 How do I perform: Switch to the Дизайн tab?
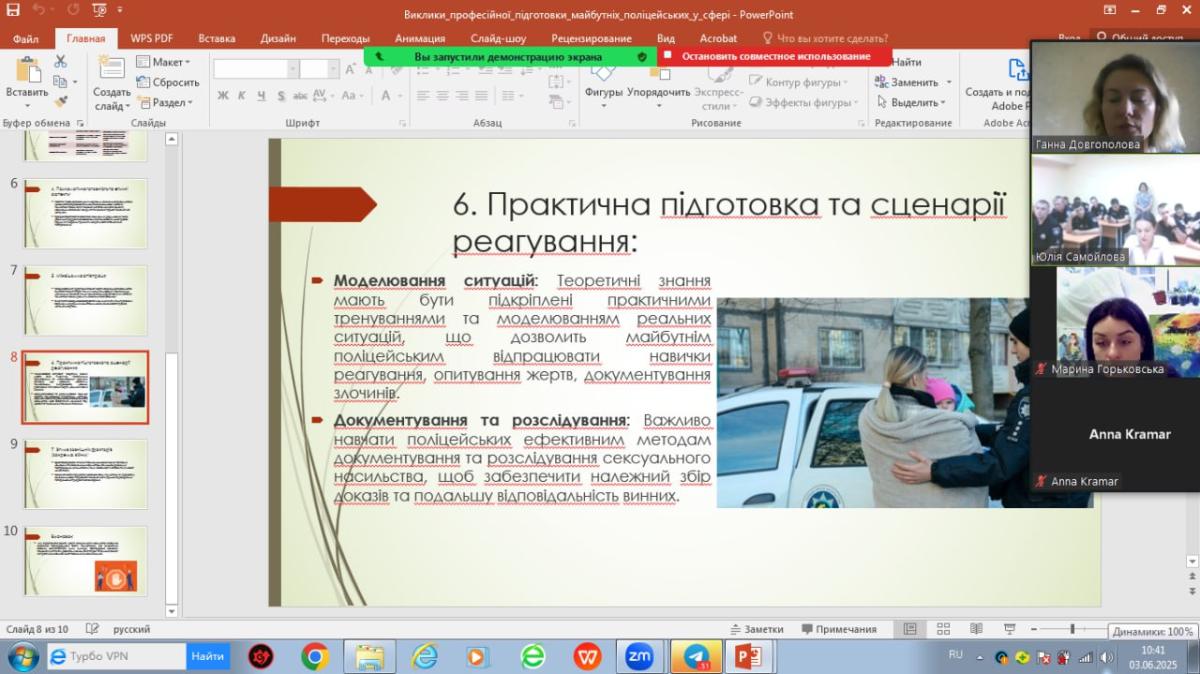coord(278,39)
